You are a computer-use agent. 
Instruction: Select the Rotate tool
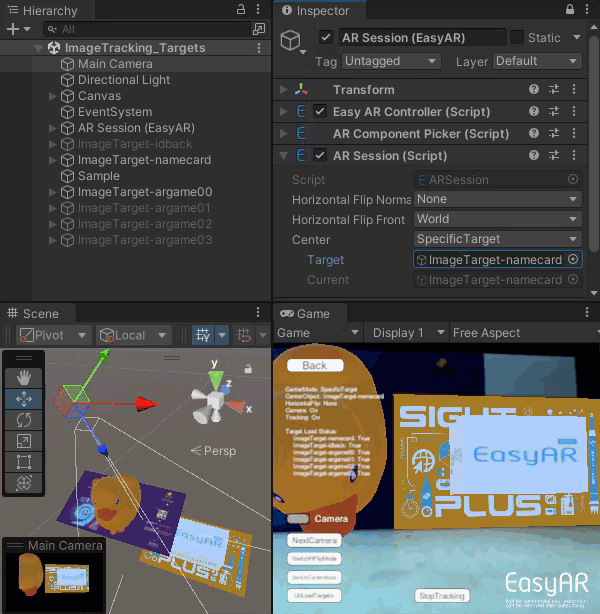[x=25, y=419]
